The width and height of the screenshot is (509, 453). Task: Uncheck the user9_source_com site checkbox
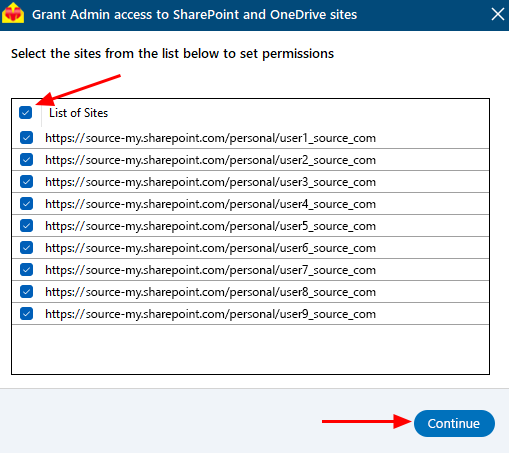point(26,314)
